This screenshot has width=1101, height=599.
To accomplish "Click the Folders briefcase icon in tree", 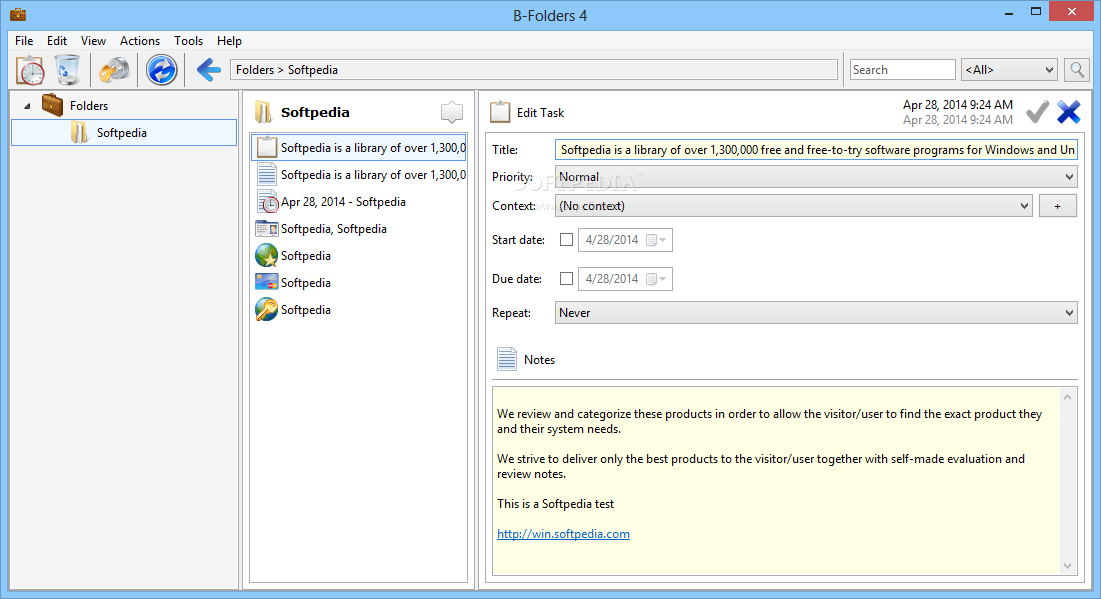I will [x=52, y=105].
